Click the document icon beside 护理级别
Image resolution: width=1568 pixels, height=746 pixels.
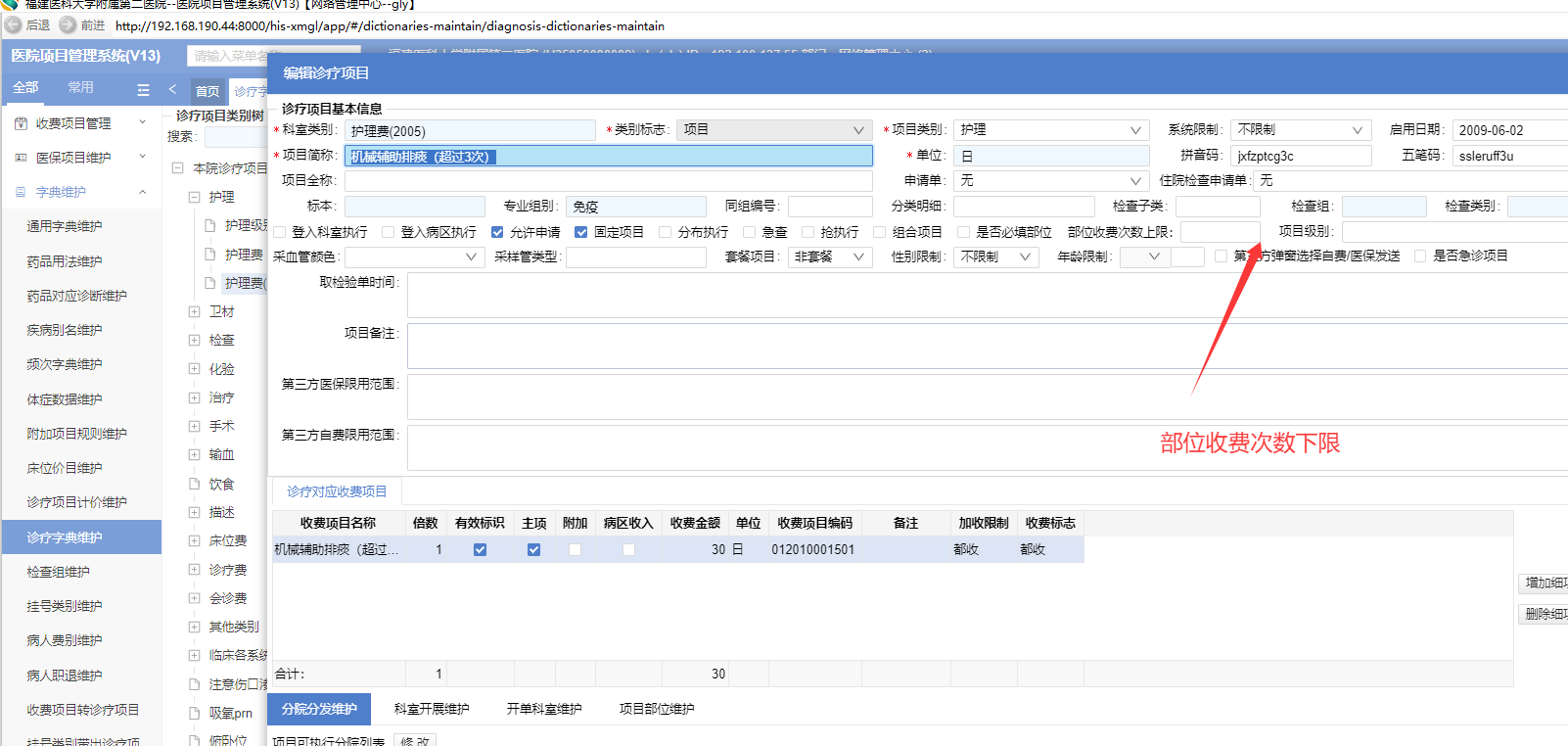point(209,225)
